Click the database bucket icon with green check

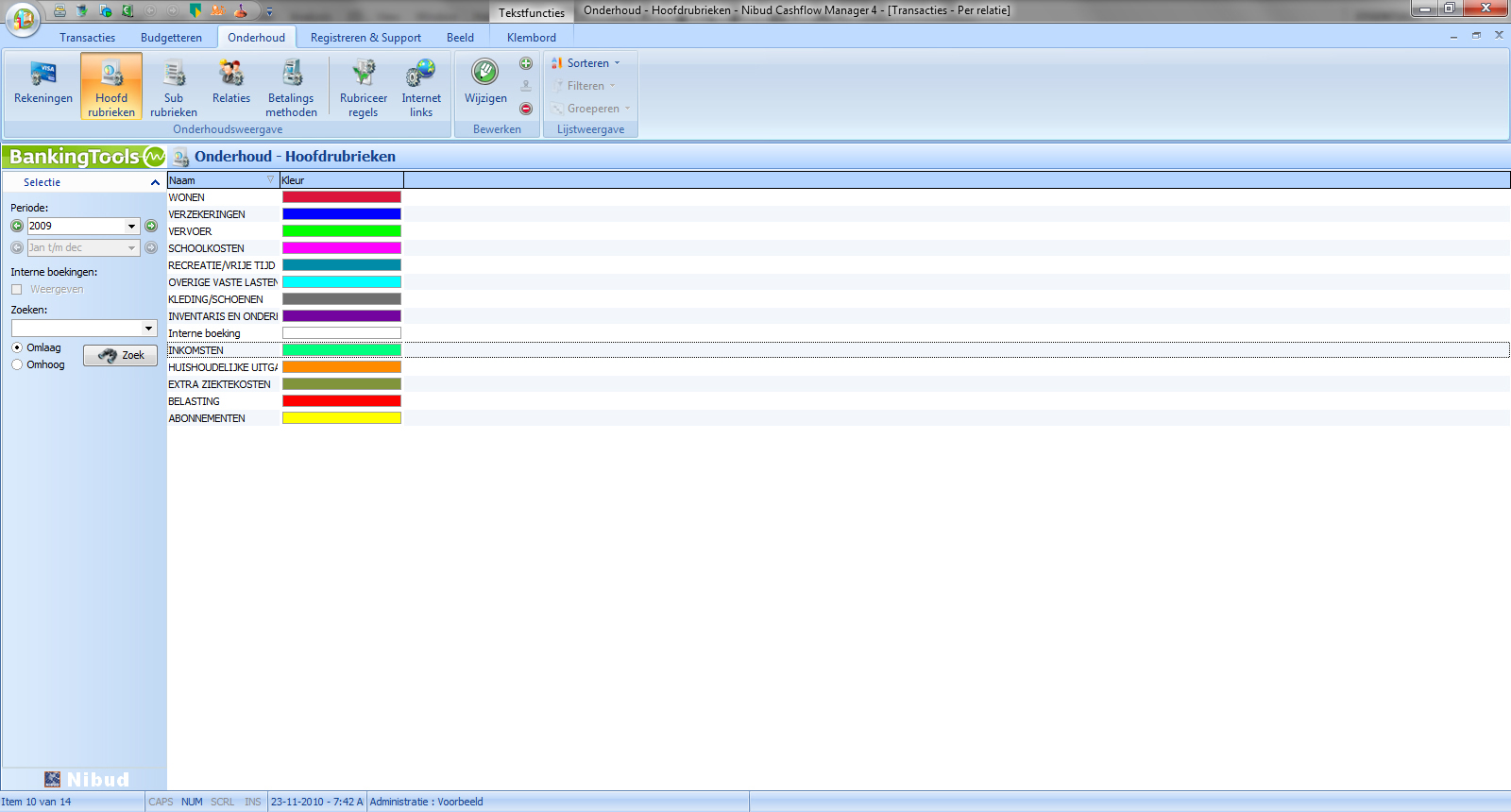pyautogui.click(x=82, y=11)
